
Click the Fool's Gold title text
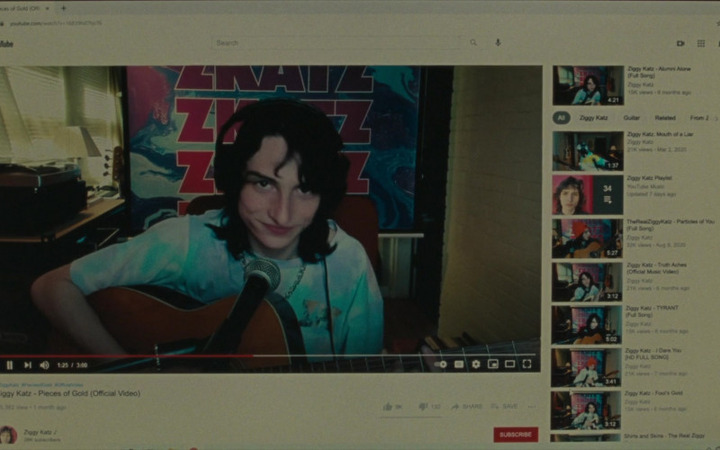653,393
